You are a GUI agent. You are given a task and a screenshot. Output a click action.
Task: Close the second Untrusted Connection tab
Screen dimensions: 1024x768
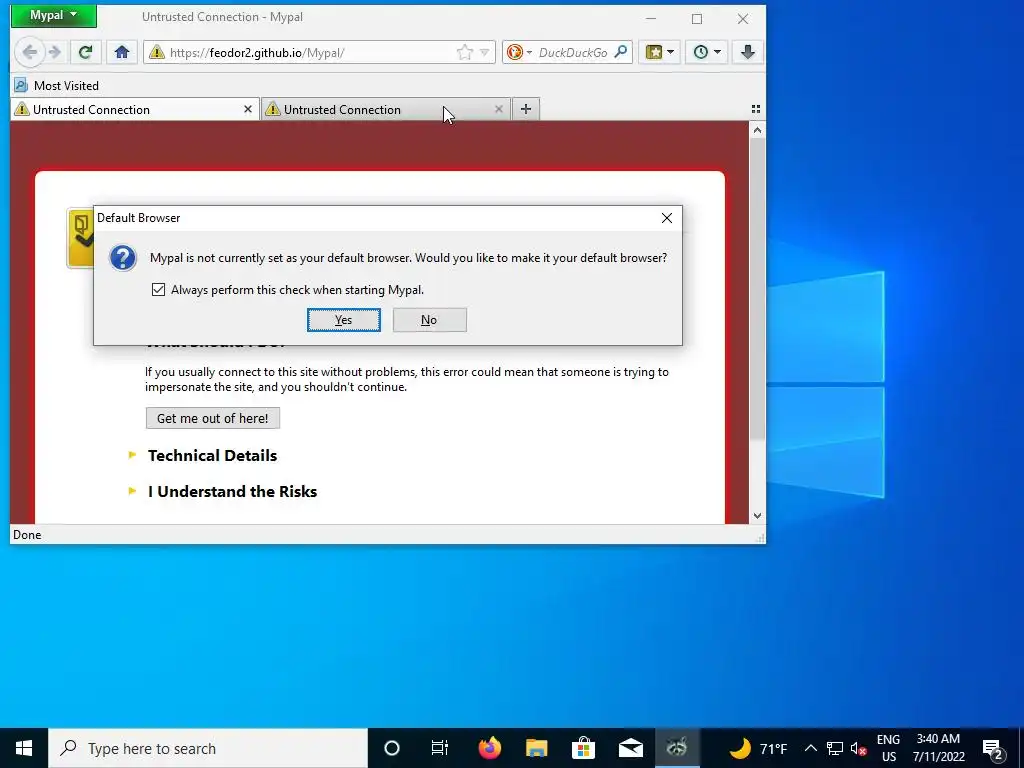499,110
